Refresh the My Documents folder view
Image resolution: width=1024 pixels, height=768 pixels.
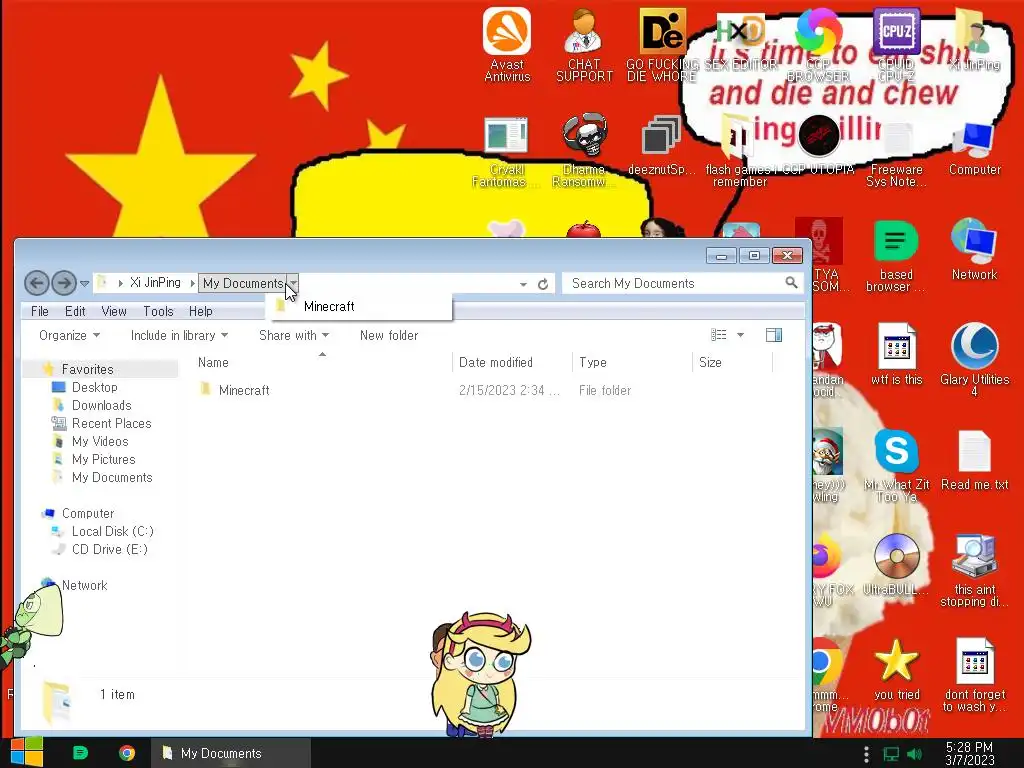pos(543,284)
